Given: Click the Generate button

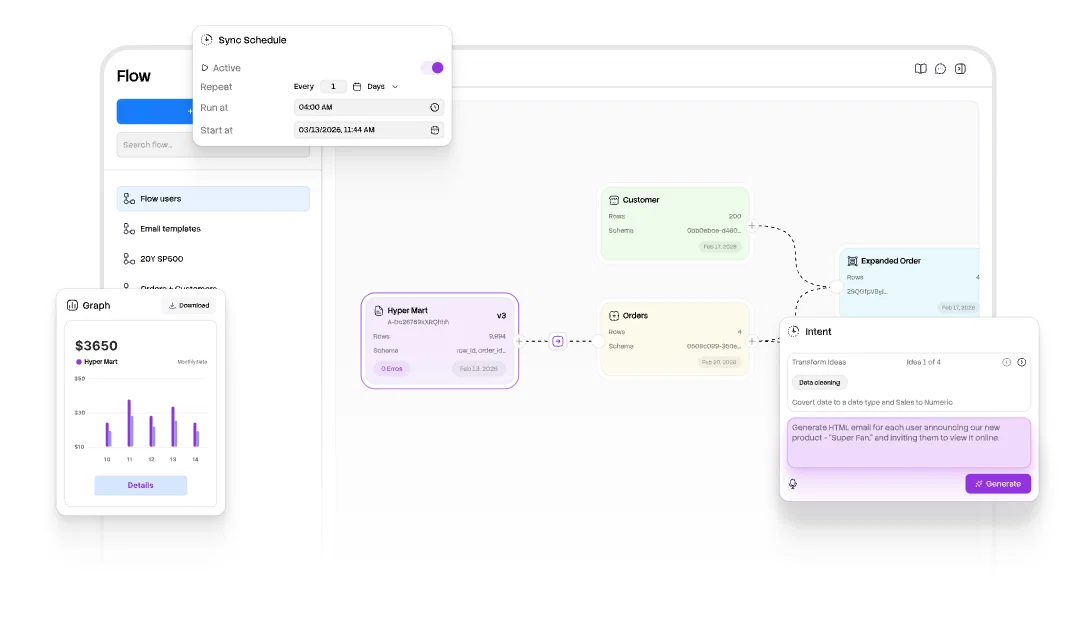Looking at the screenshot, I should coord(998,484).
